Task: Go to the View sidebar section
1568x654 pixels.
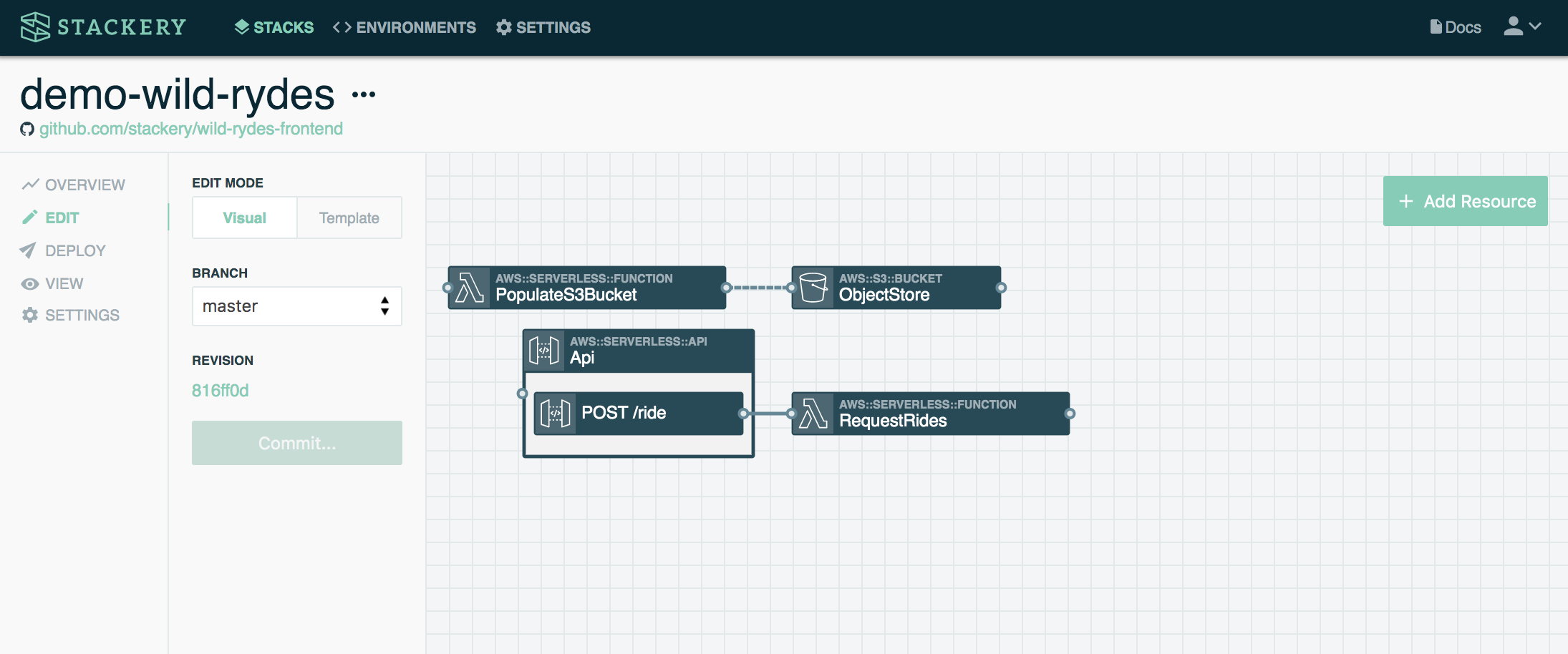Action: (x=52, y=283)
